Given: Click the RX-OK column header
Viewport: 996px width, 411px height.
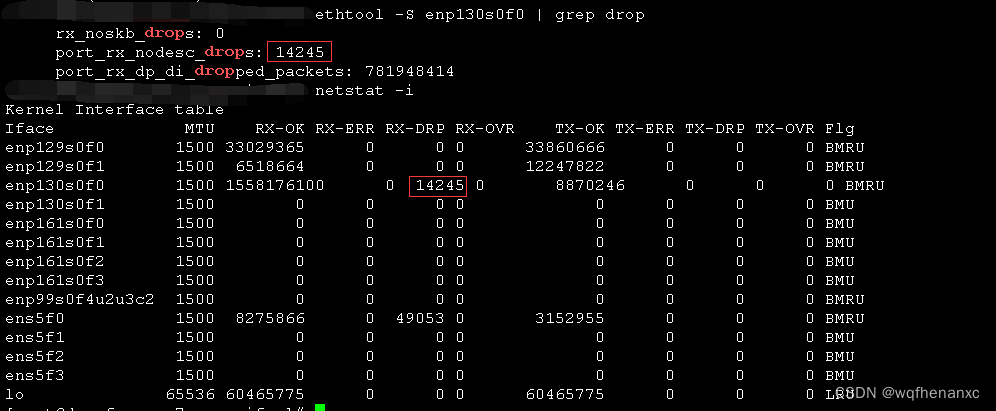Looking at the screenshot, I should point(279,129).
